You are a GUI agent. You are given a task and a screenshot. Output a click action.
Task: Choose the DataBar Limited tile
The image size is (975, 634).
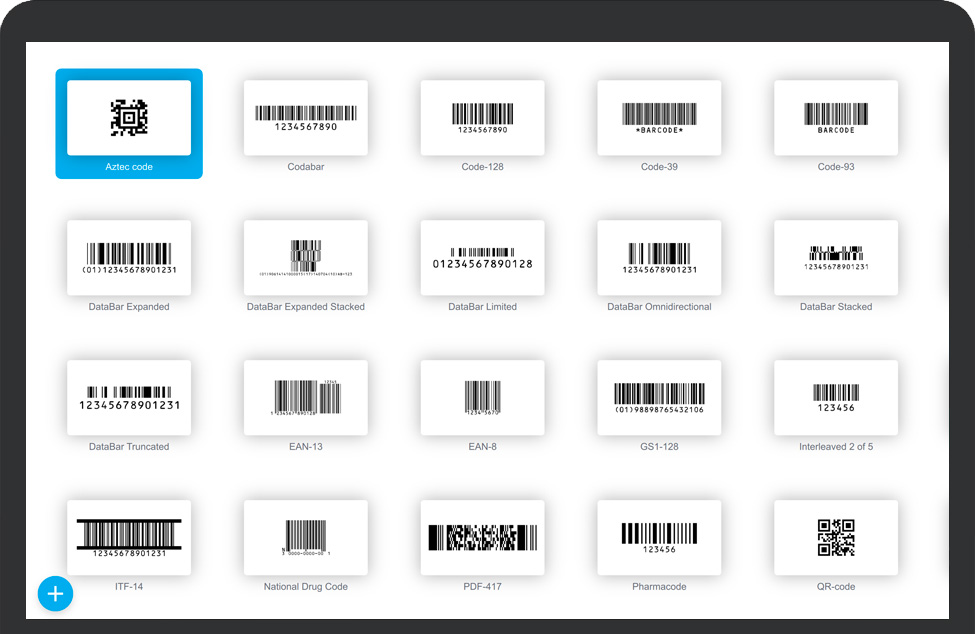coord(482,258)
